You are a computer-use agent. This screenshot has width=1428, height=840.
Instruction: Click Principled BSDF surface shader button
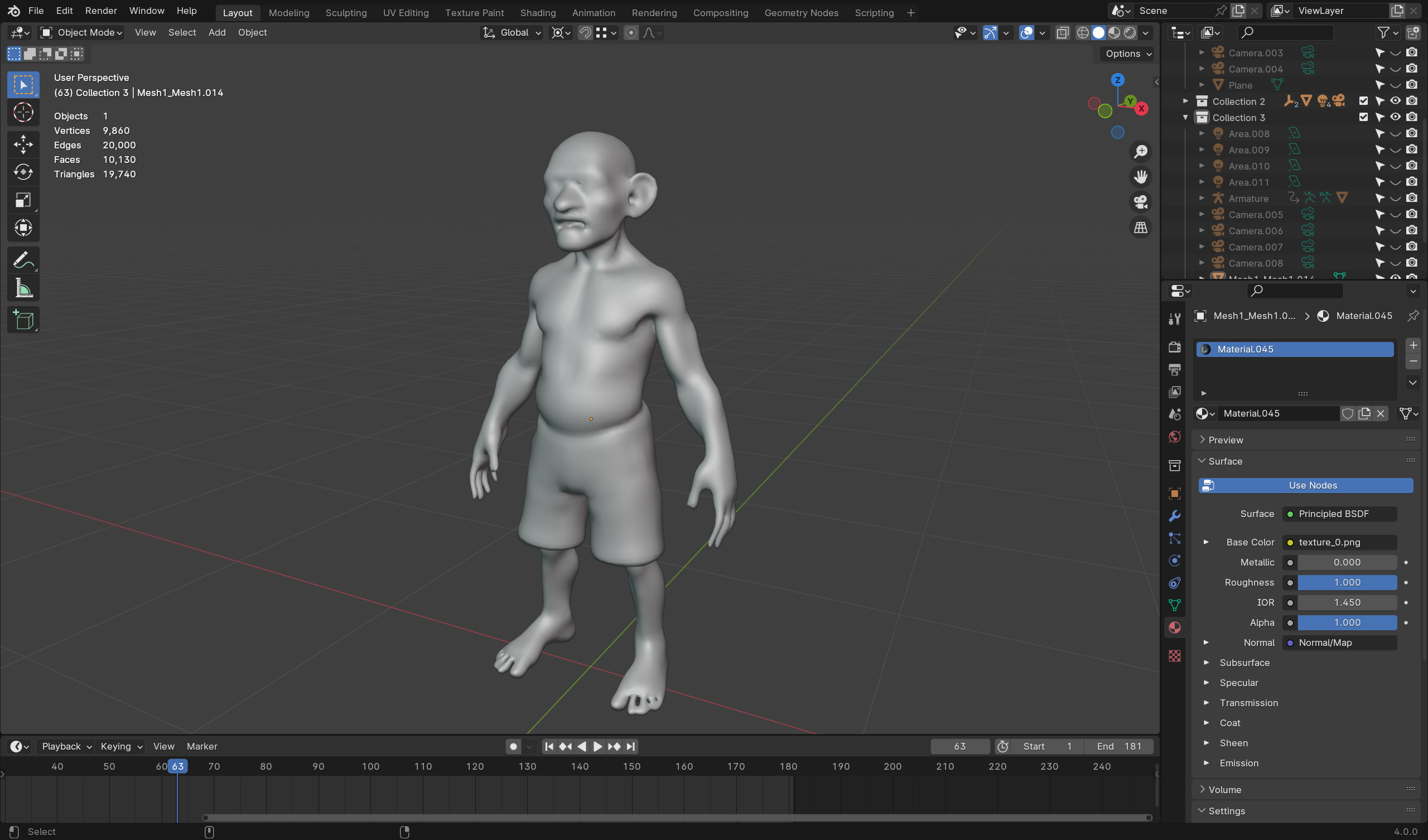pyautogui.click(x=1340, y=514)
